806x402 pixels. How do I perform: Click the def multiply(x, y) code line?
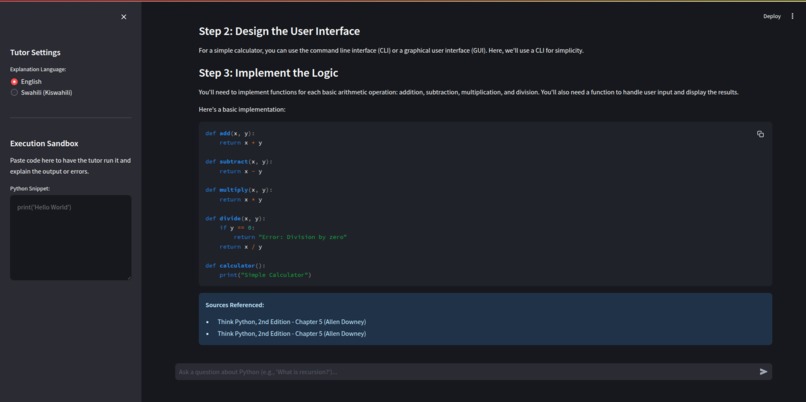(x=239, y=190)
